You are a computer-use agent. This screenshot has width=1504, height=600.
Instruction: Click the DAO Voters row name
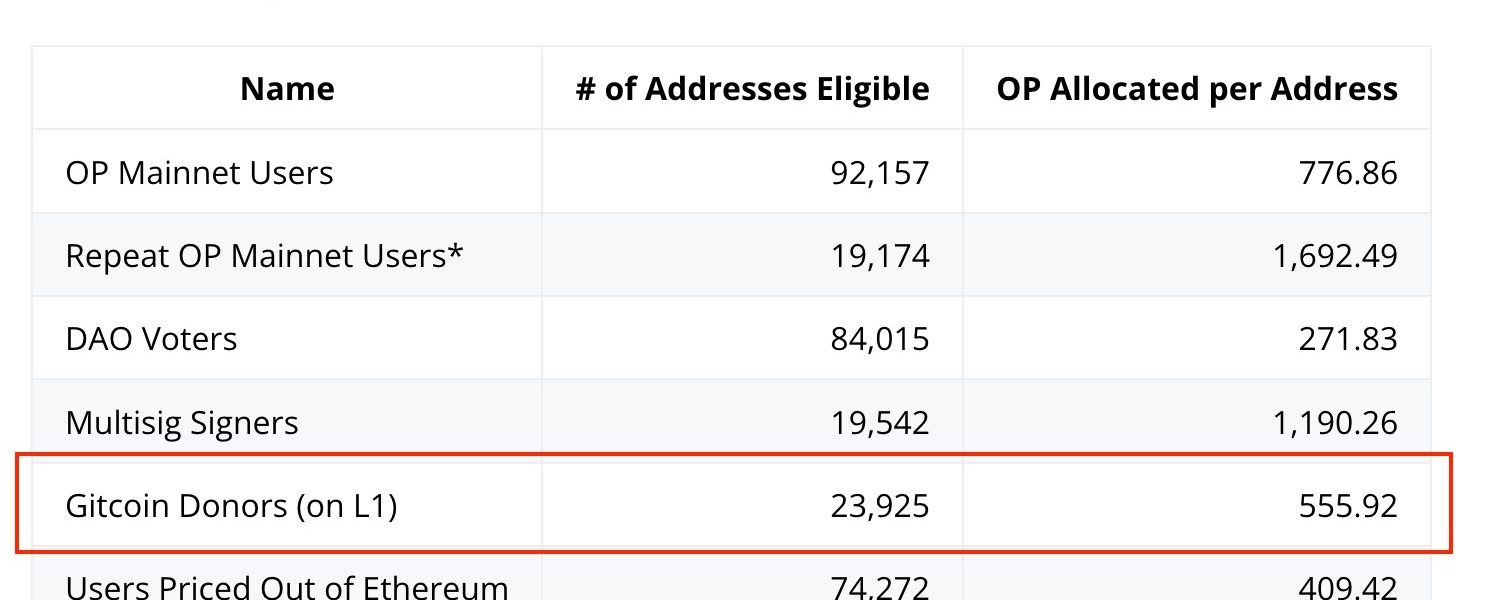point(151,339)
